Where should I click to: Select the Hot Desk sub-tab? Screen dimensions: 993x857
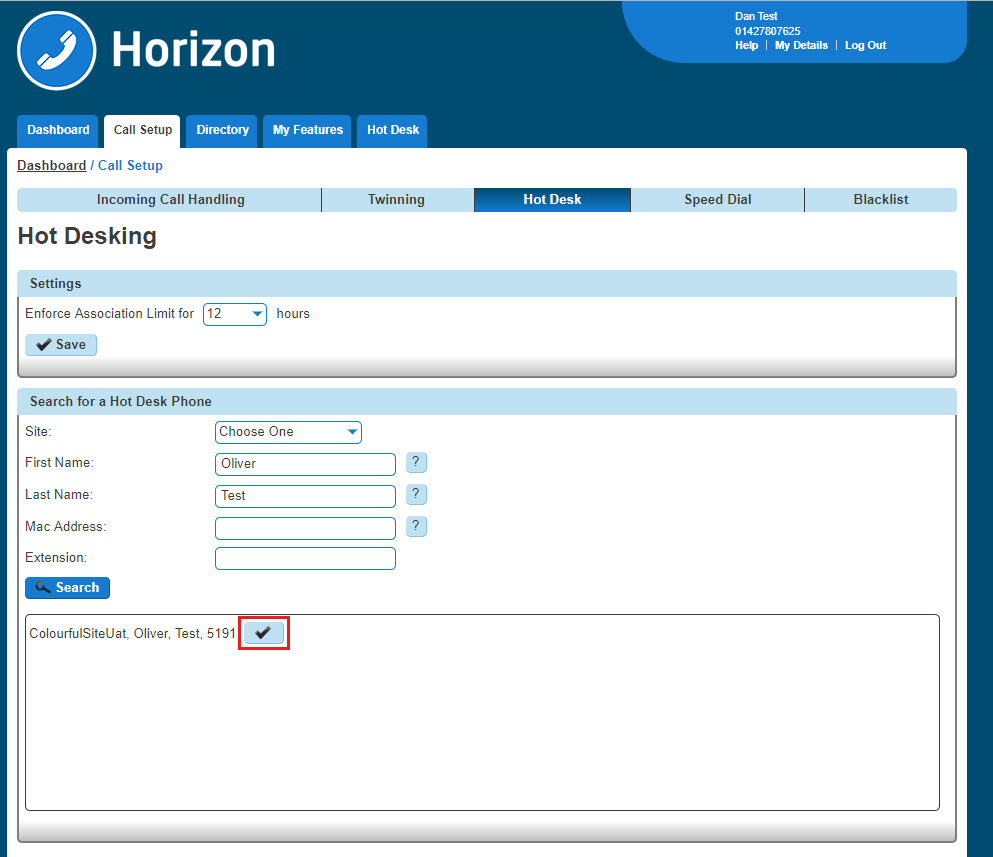pyautogui.click(x=552, y=200)
